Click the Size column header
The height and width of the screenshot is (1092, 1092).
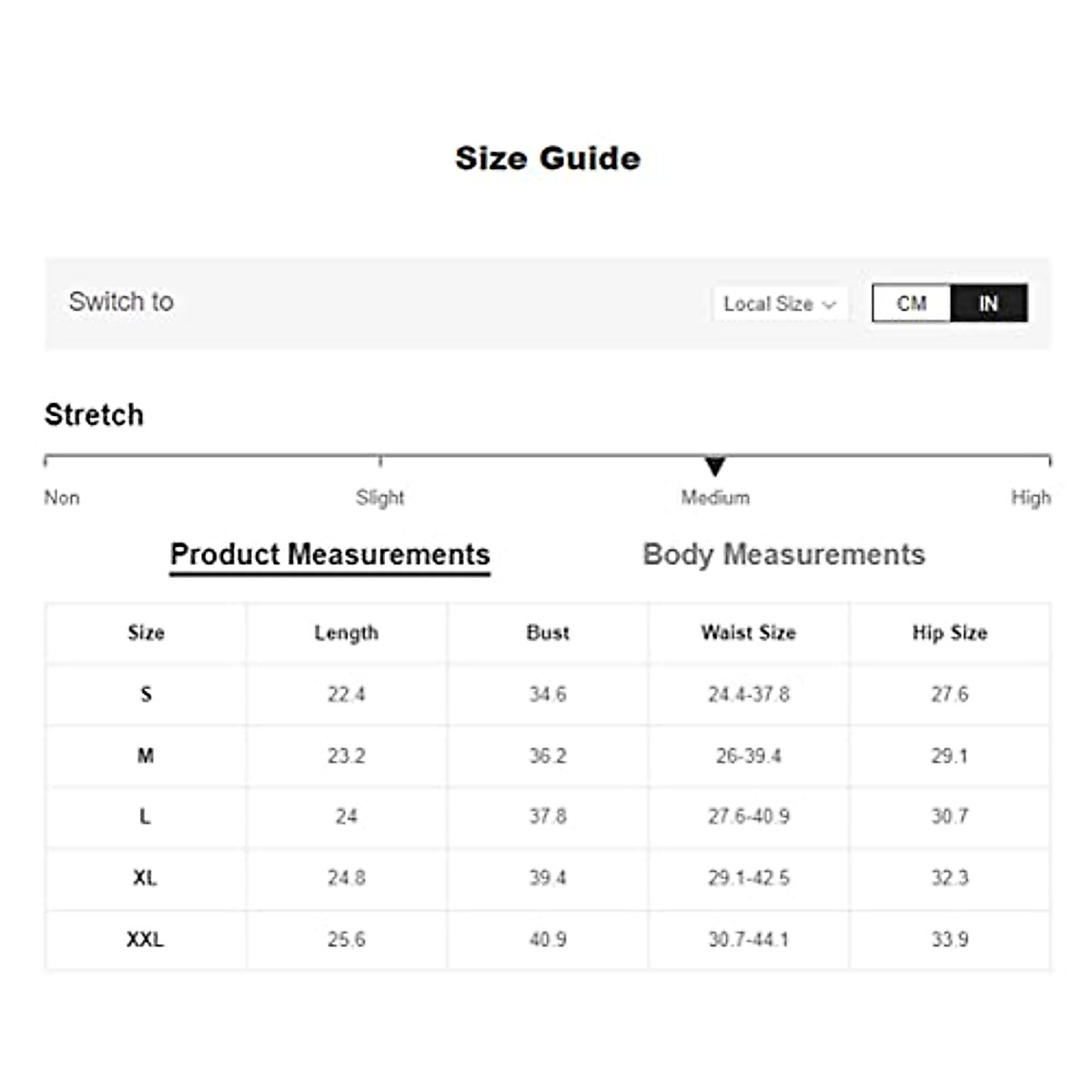coord(146,632)
